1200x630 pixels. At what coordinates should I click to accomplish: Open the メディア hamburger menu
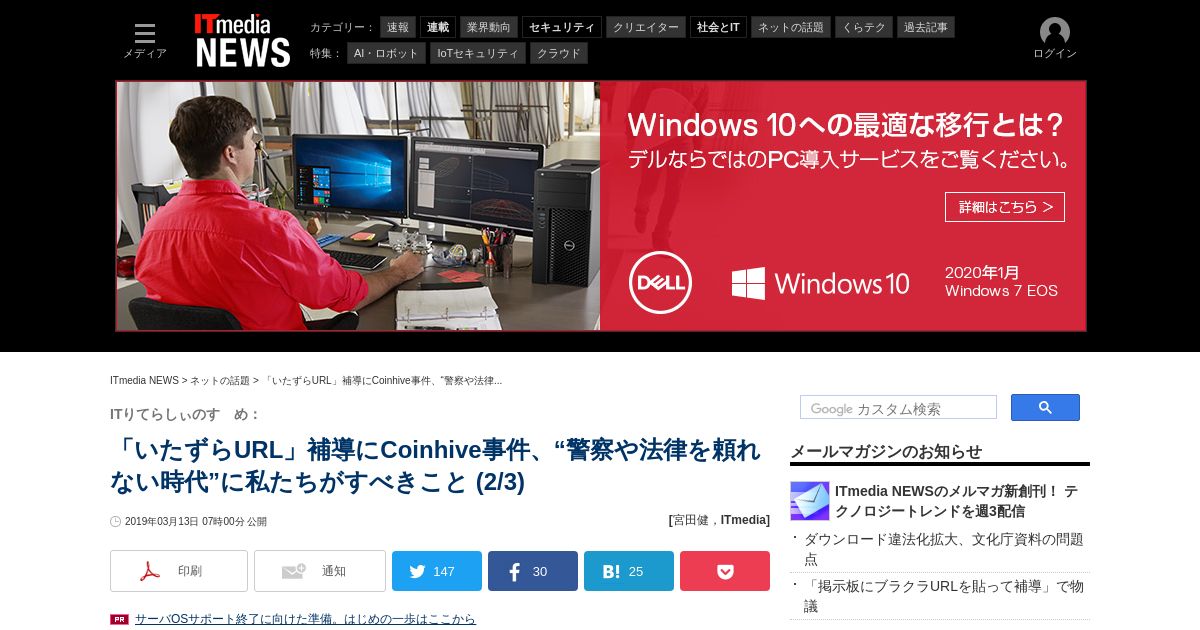[145, 40]
